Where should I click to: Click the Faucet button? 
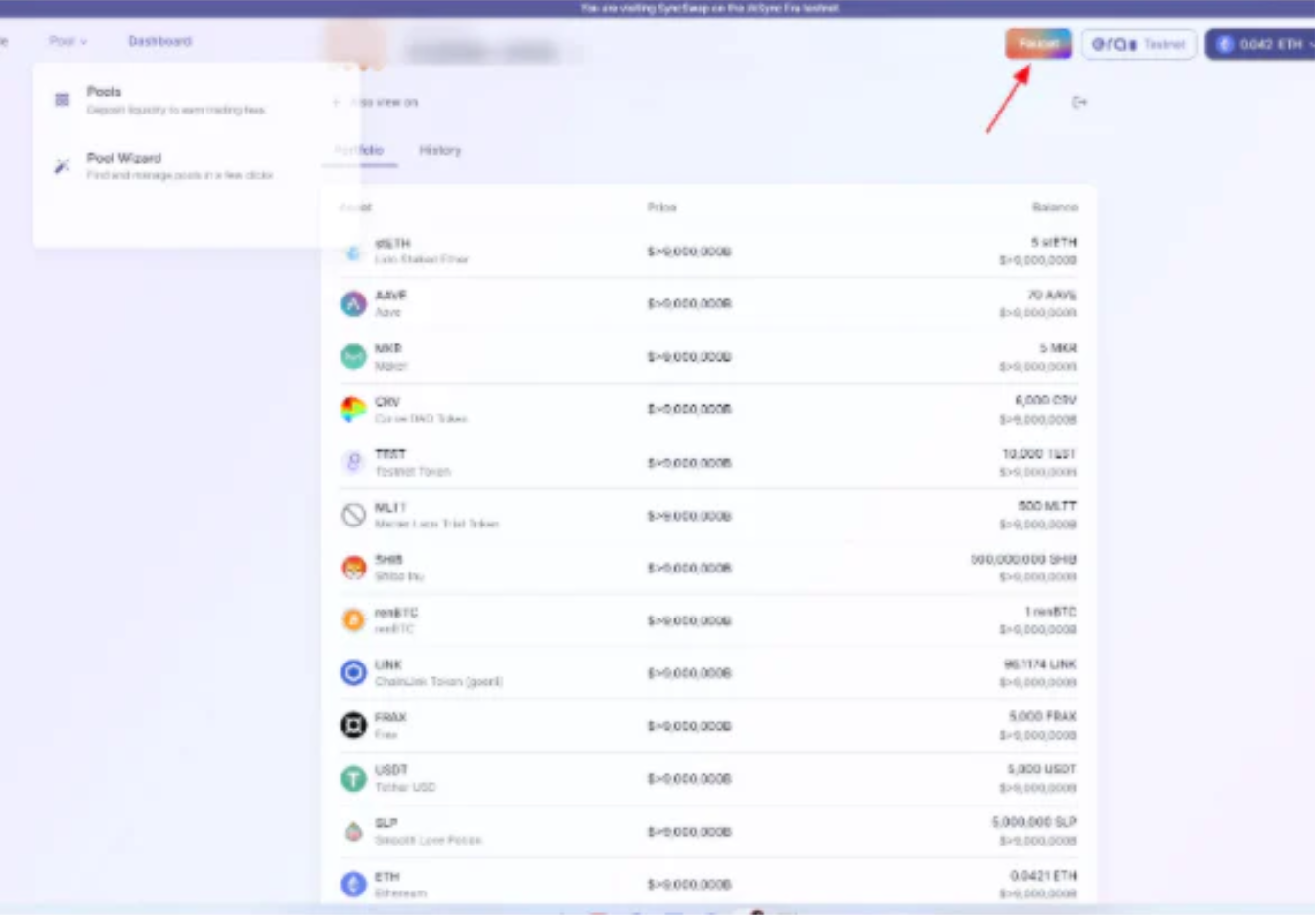pos(1038,44)
